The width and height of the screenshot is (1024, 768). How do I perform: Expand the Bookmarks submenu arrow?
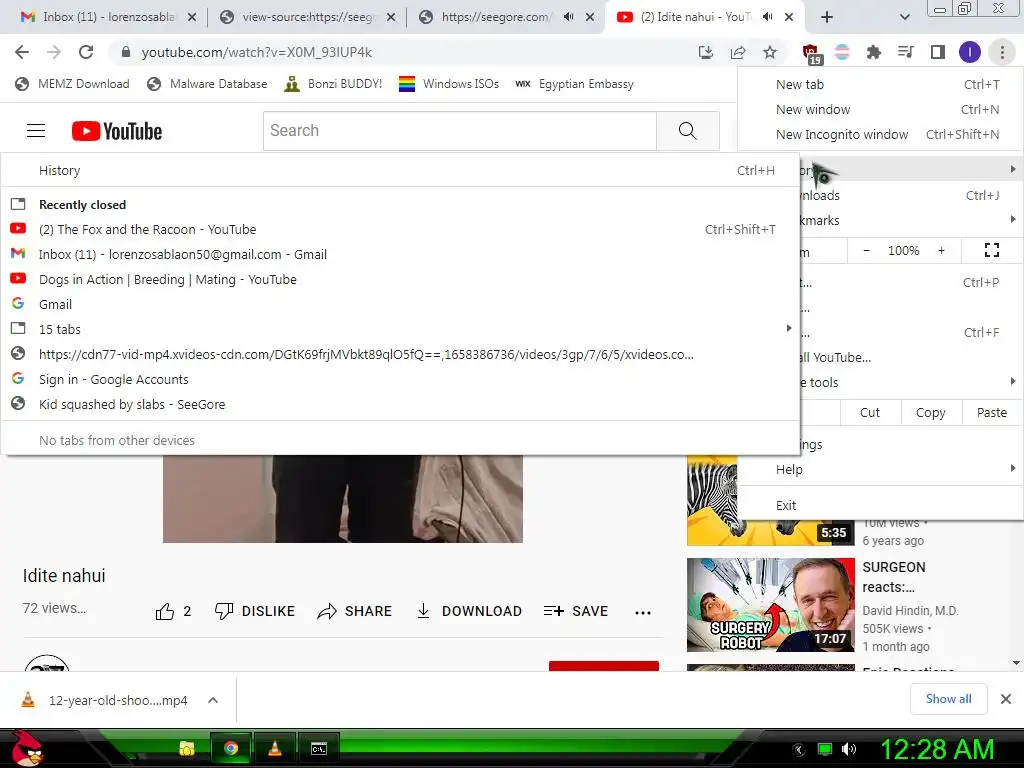tap(1013, 219)
